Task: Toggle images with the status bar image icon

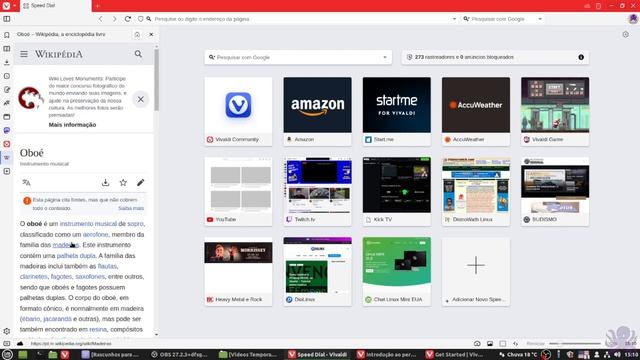Action: pos(490,344)
